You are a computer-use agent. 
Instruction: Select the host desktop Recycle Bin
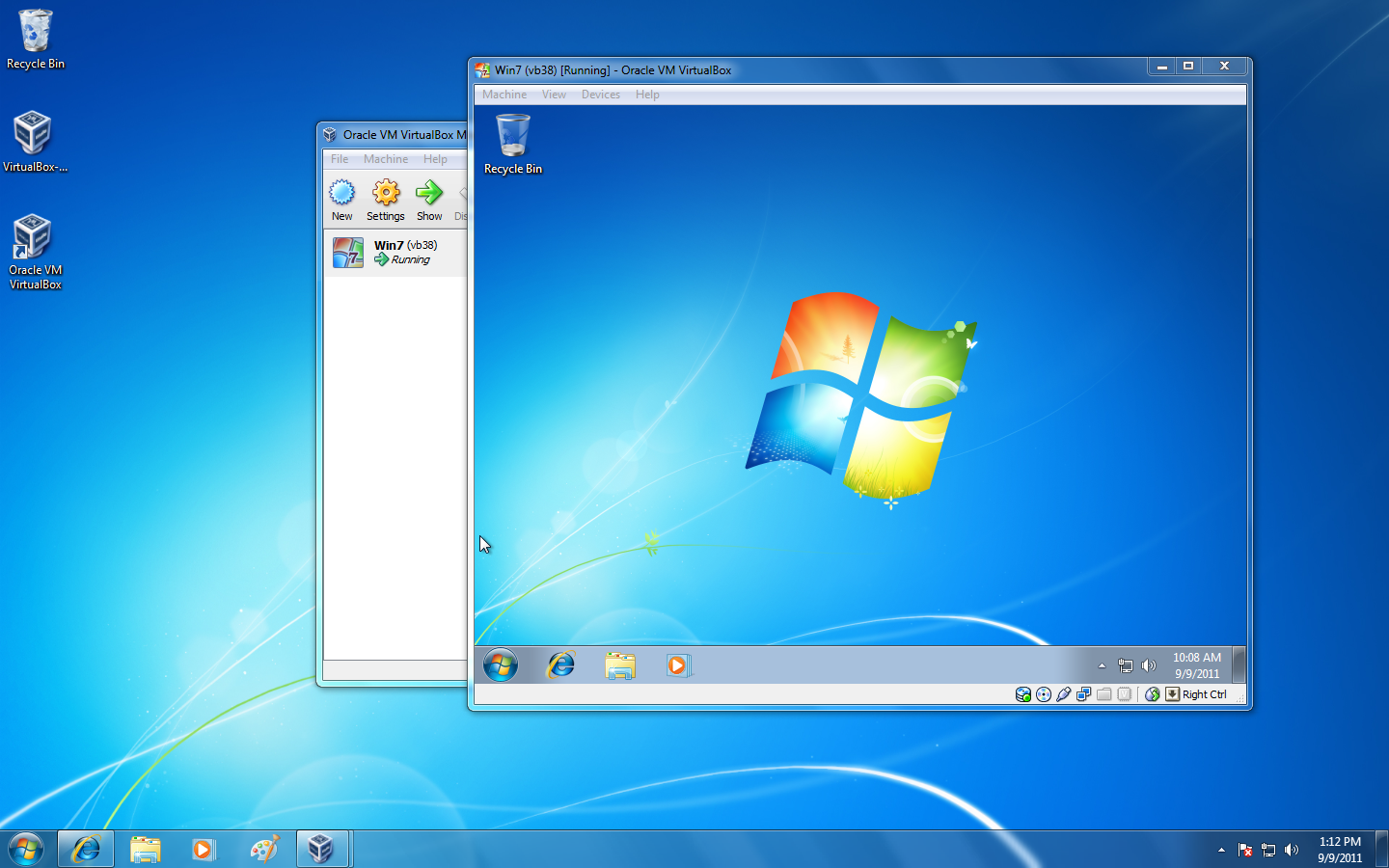point(36,40)
